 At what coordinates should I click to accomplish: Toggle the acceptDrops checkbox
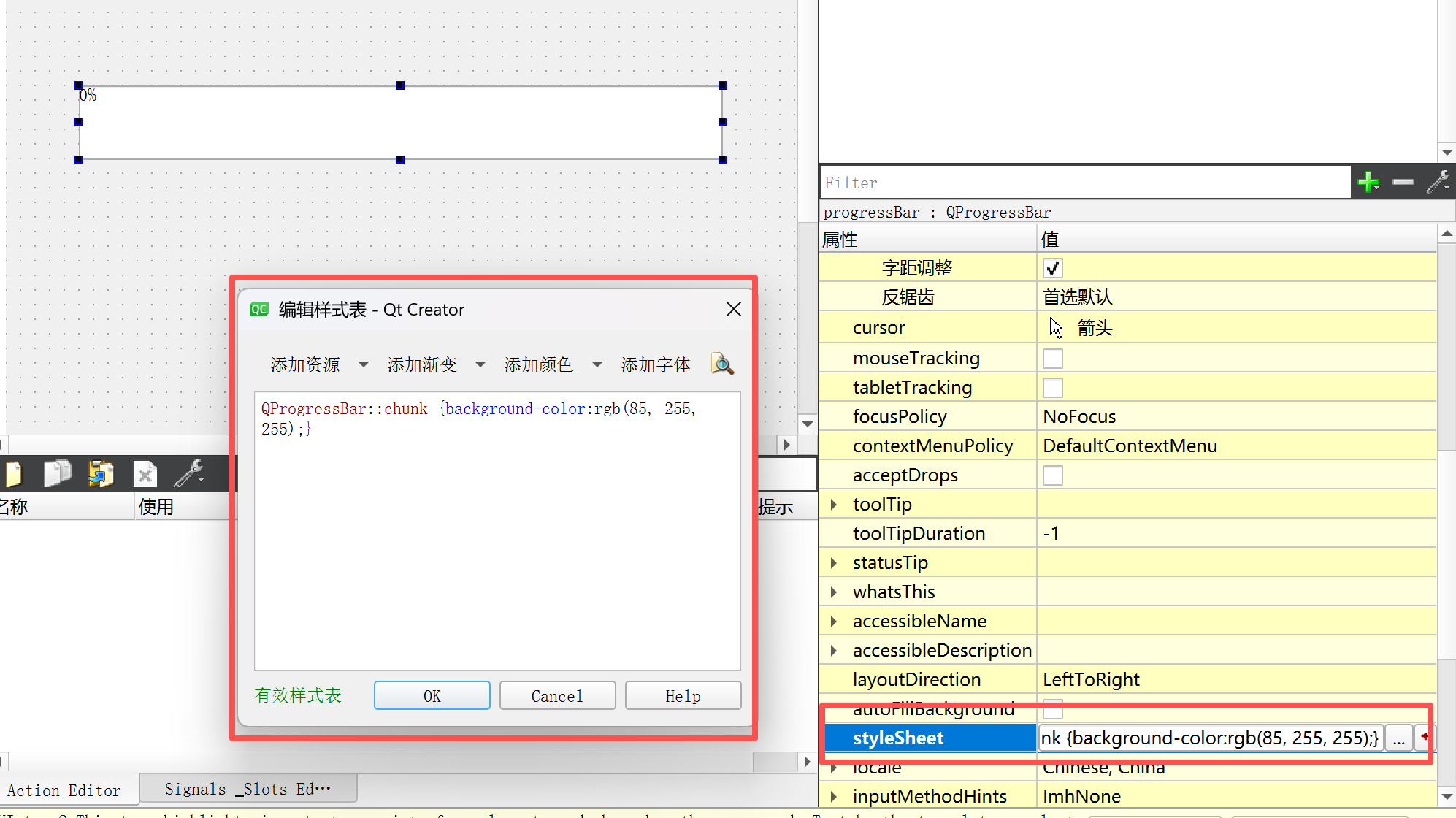pos(1052,475)
